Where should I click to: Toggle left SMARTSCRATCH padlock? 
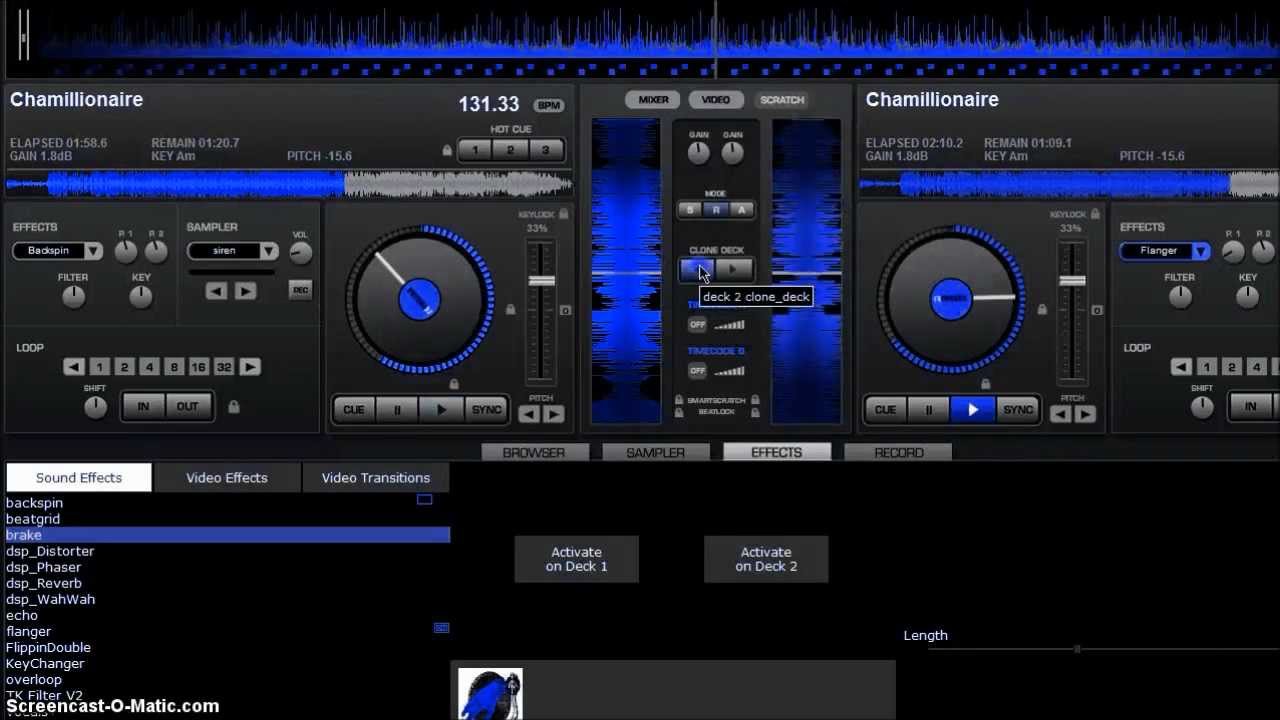tap(679, 400)
